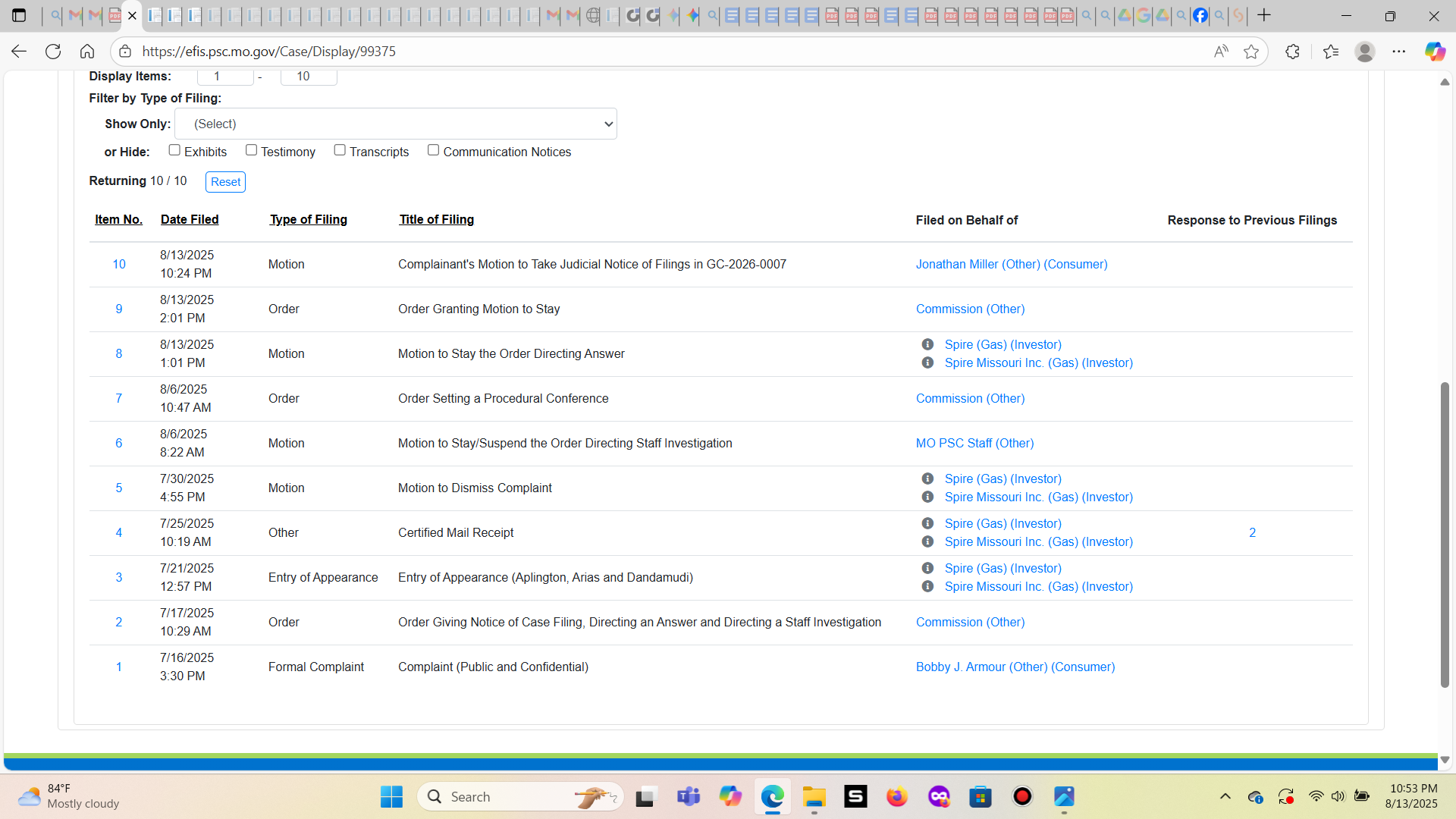Open browser profile avatar

[1365, 52]
